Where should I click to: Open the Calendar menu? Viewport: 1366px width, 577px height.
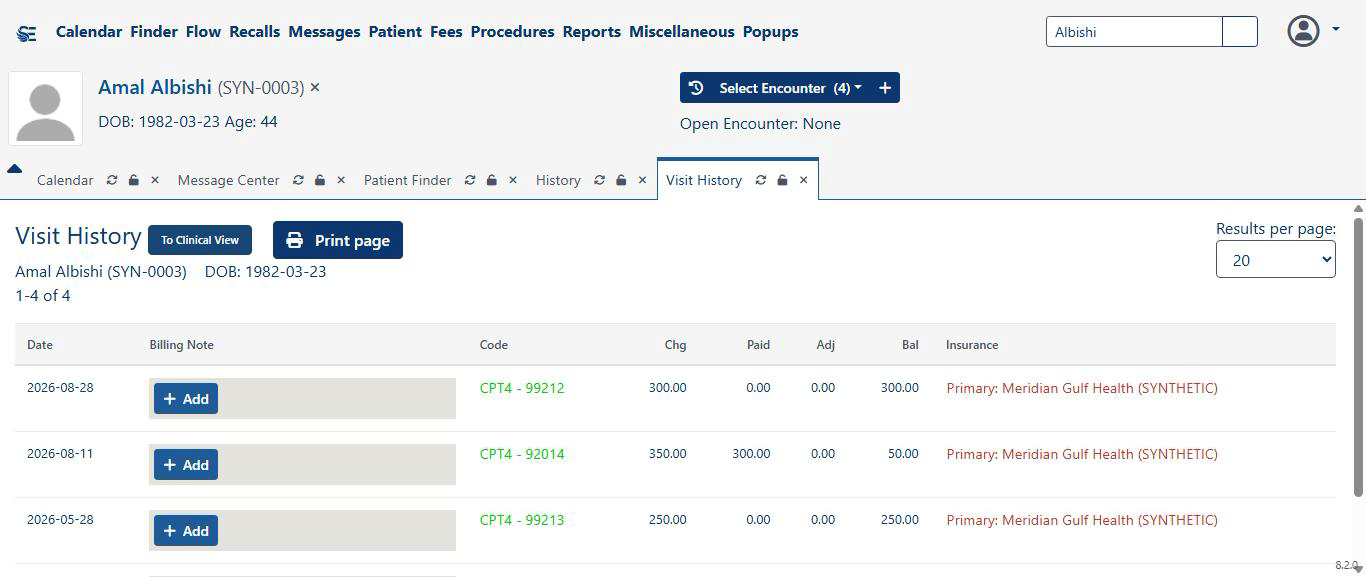pos(89,32)
